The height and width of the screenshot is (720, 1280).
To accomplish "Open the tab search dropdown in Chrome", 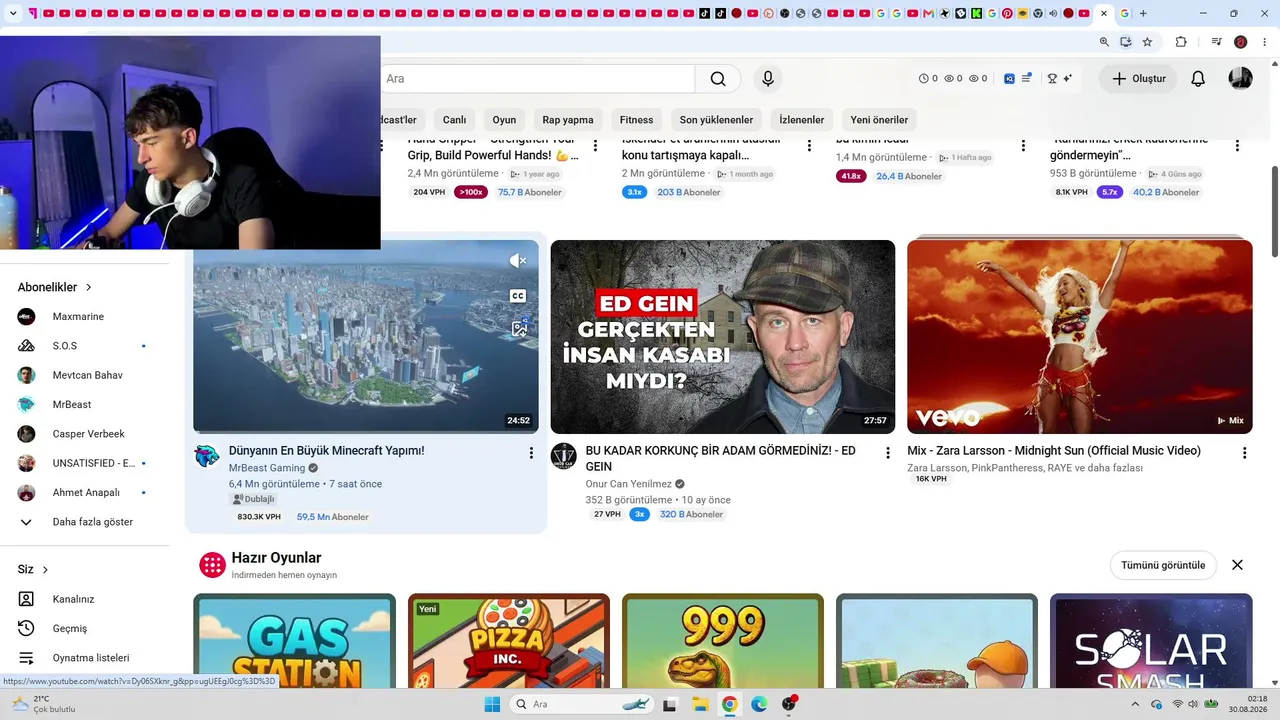I will [x=13, y=13].
